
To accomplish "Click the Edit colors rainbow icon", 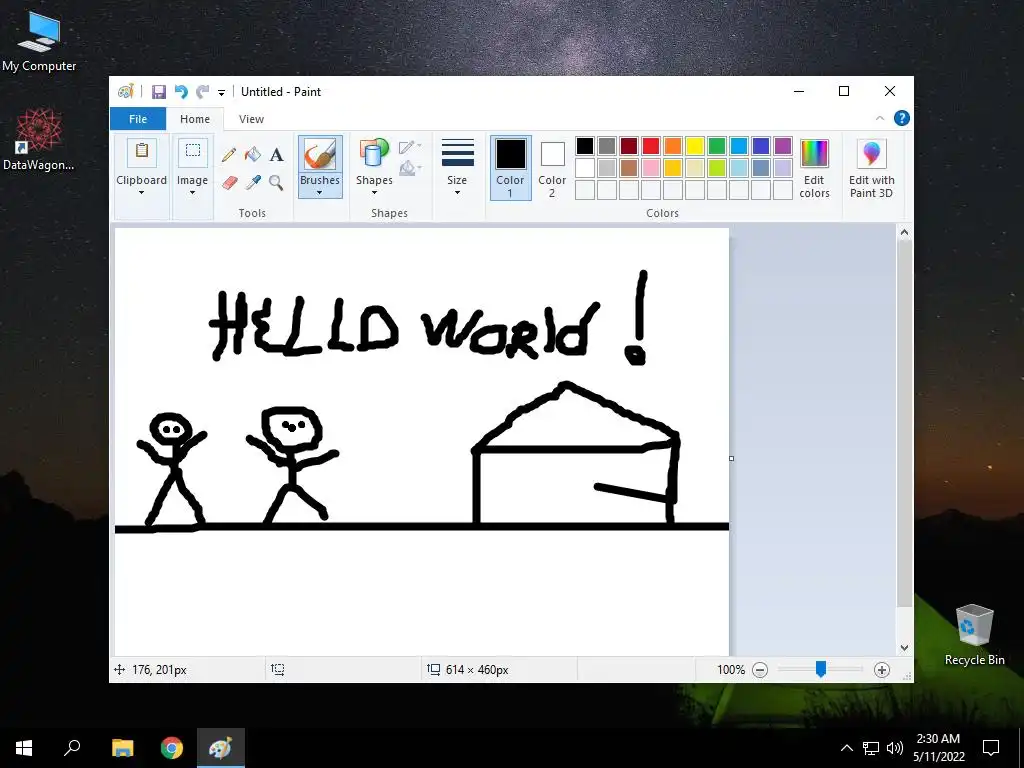I will click(x=814, y=154).
